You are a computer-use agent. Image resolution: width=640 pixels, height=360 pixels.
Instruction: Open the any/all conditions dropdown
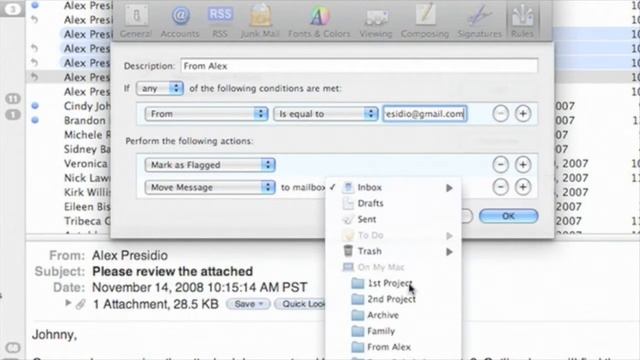[x=160, y=88]
